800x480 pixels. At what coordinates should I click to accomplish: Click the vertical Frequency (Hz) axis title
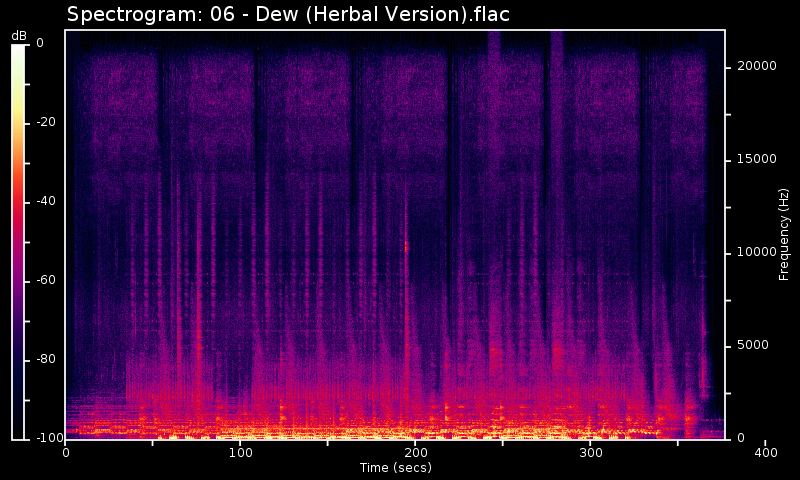tap(784, 234)
